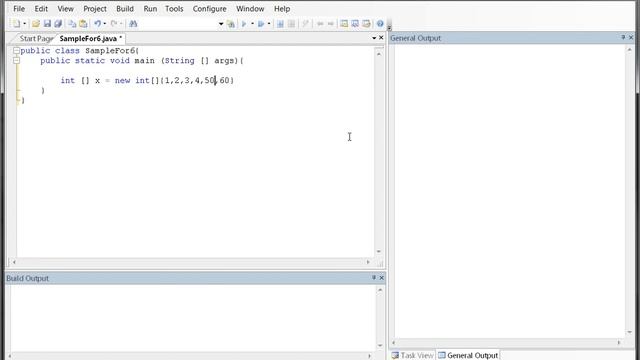Close the General Output panel
The width and height of the screenshot is (640, 360).
click(631, 38)
